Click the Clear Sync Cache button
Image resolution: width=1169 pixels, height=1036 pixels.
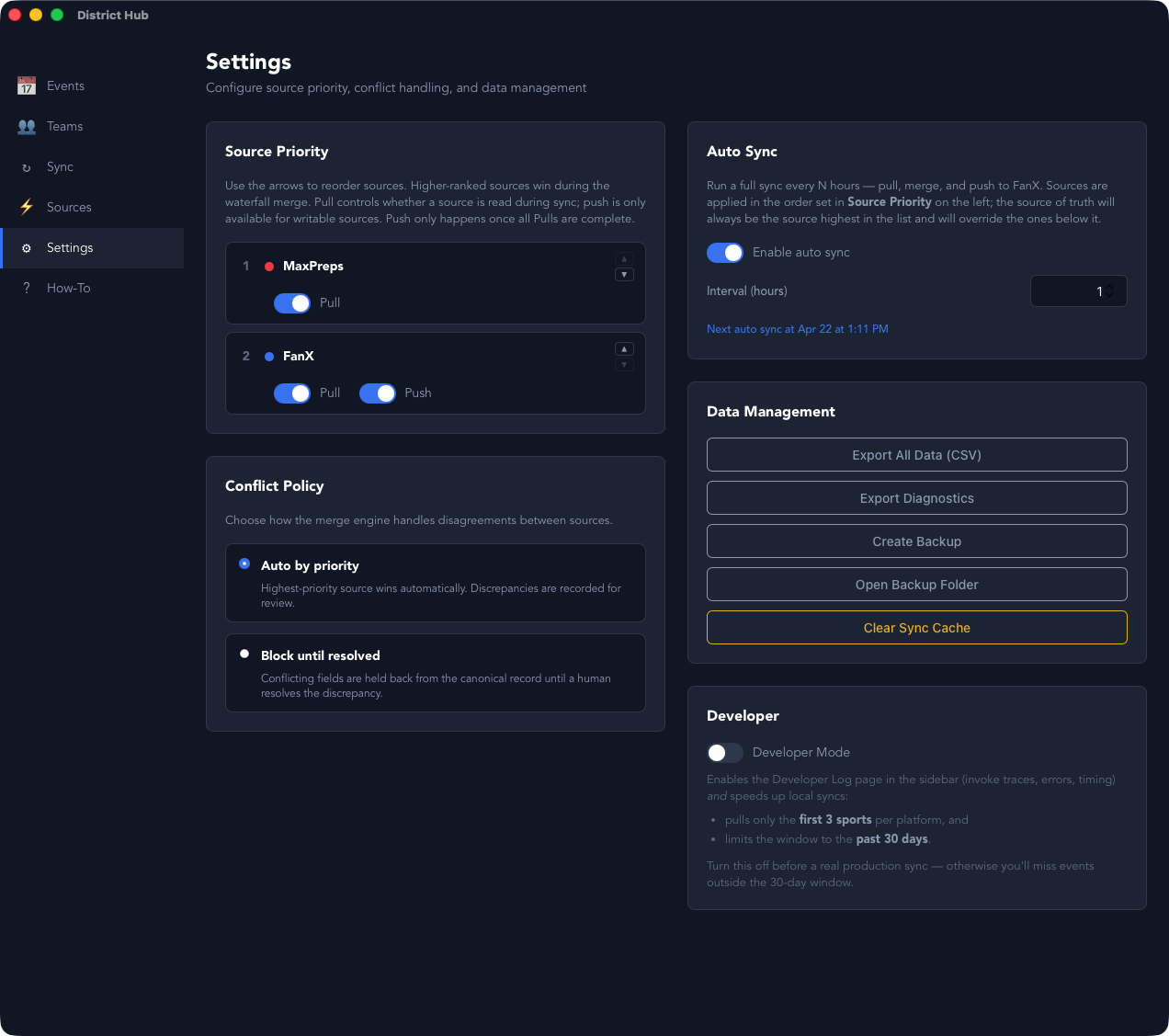916,627
